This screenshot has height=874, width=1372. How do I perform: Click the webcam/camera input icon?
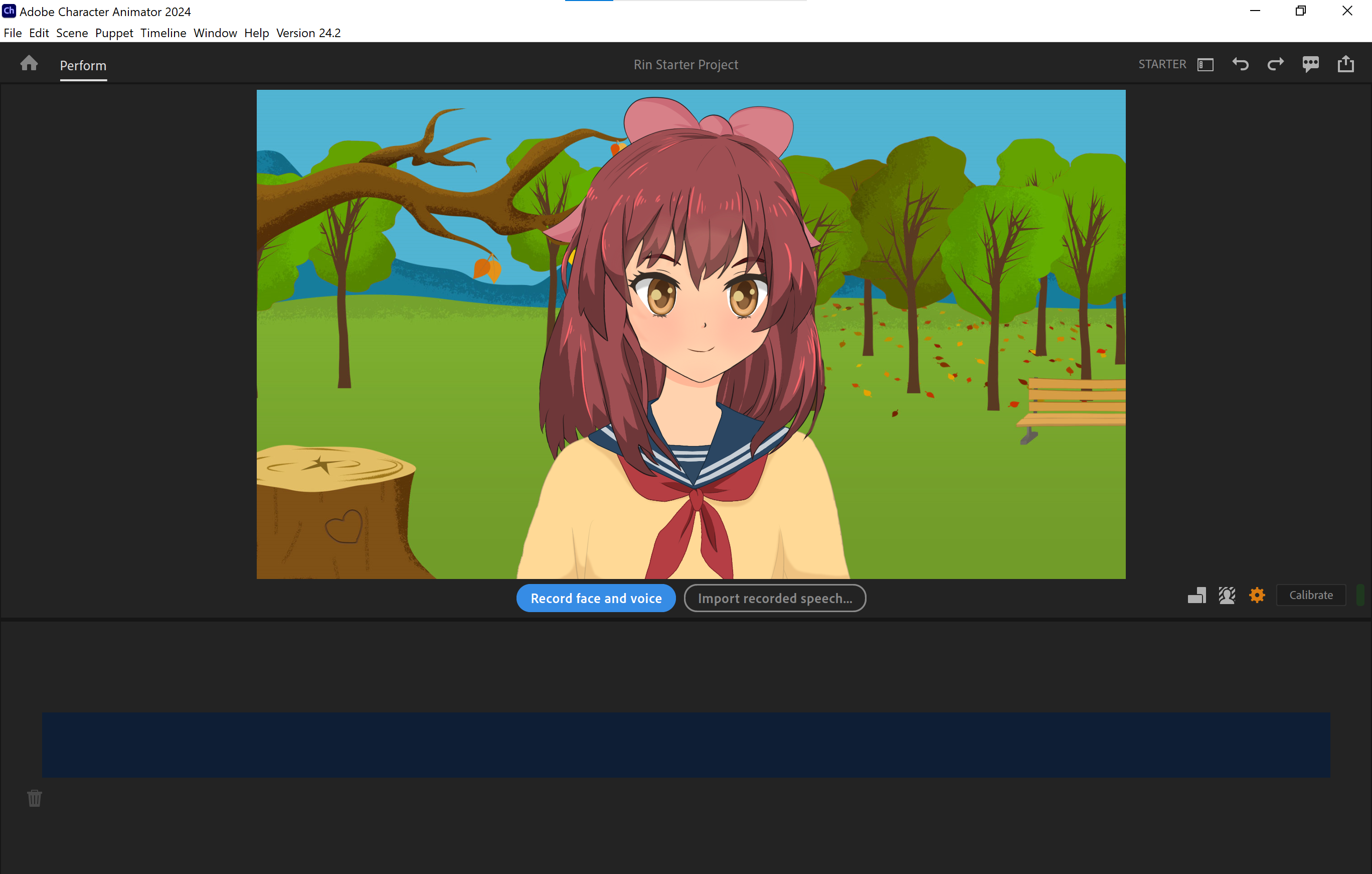pos(1228,595)
